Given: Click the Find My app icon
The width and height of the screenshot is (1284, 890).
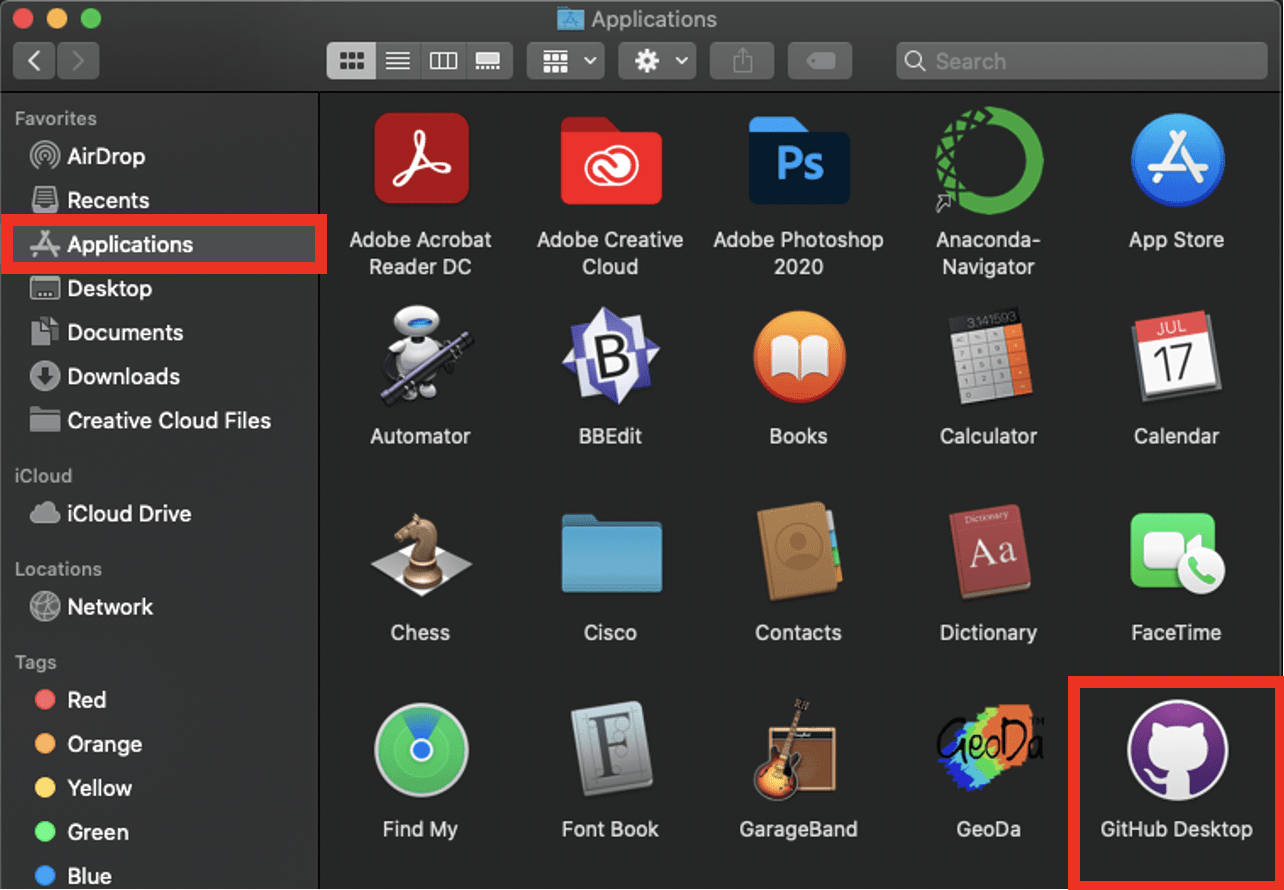Looking at the screenshot, I should (421, 750).
